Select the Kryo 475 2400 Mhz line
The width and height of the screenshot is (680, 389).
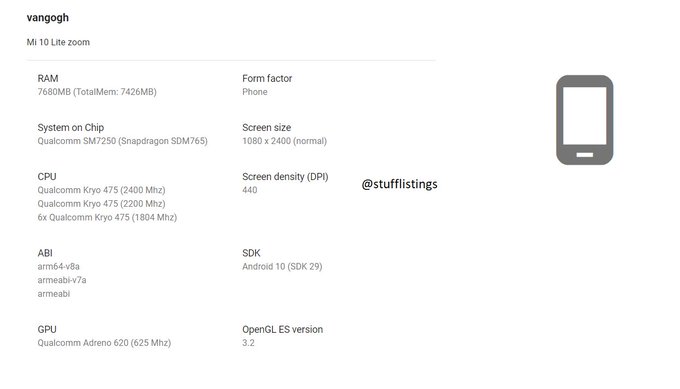(x=101, y=190)
